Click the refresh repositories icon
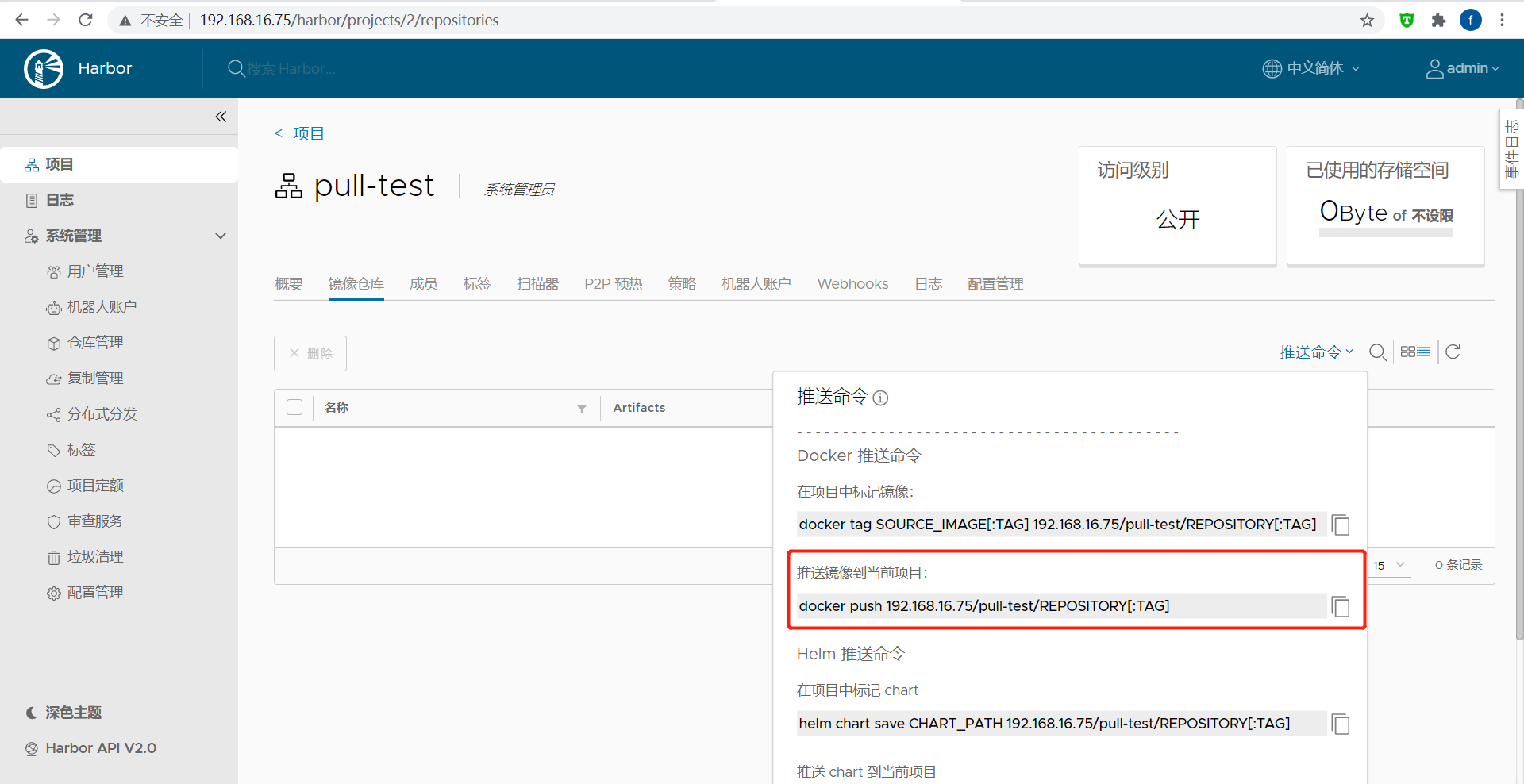This screenshot has height=784, width=1524. point(1453,352)
